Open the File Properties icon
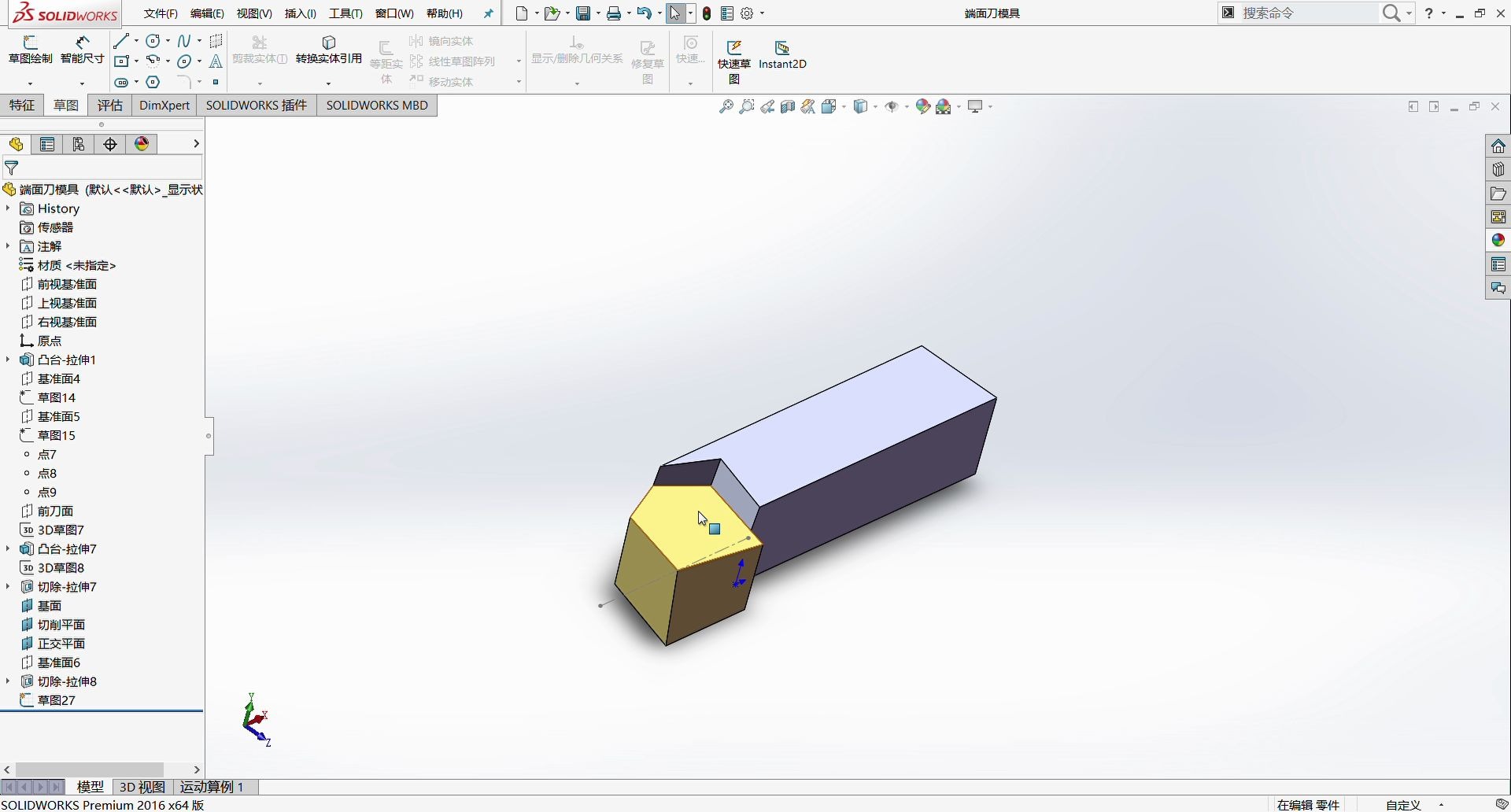Screen dimensions: 1511x812 [x=727, y=13]
